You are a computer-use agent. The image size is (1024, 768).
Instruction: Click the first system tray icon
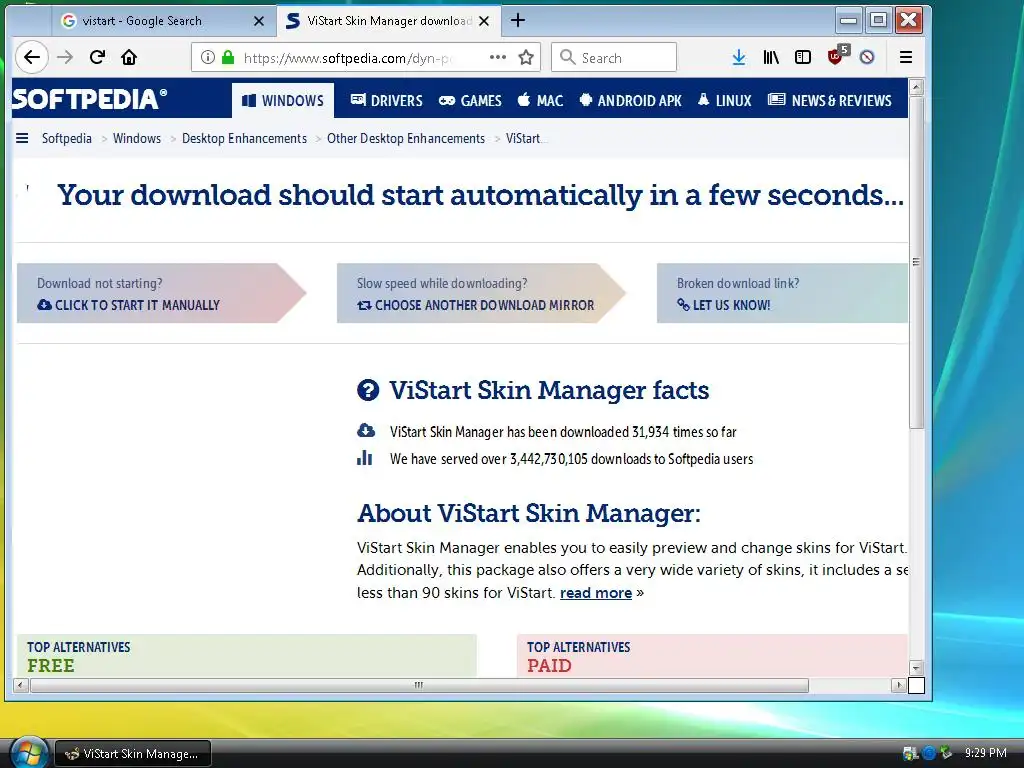click(910, 753)
